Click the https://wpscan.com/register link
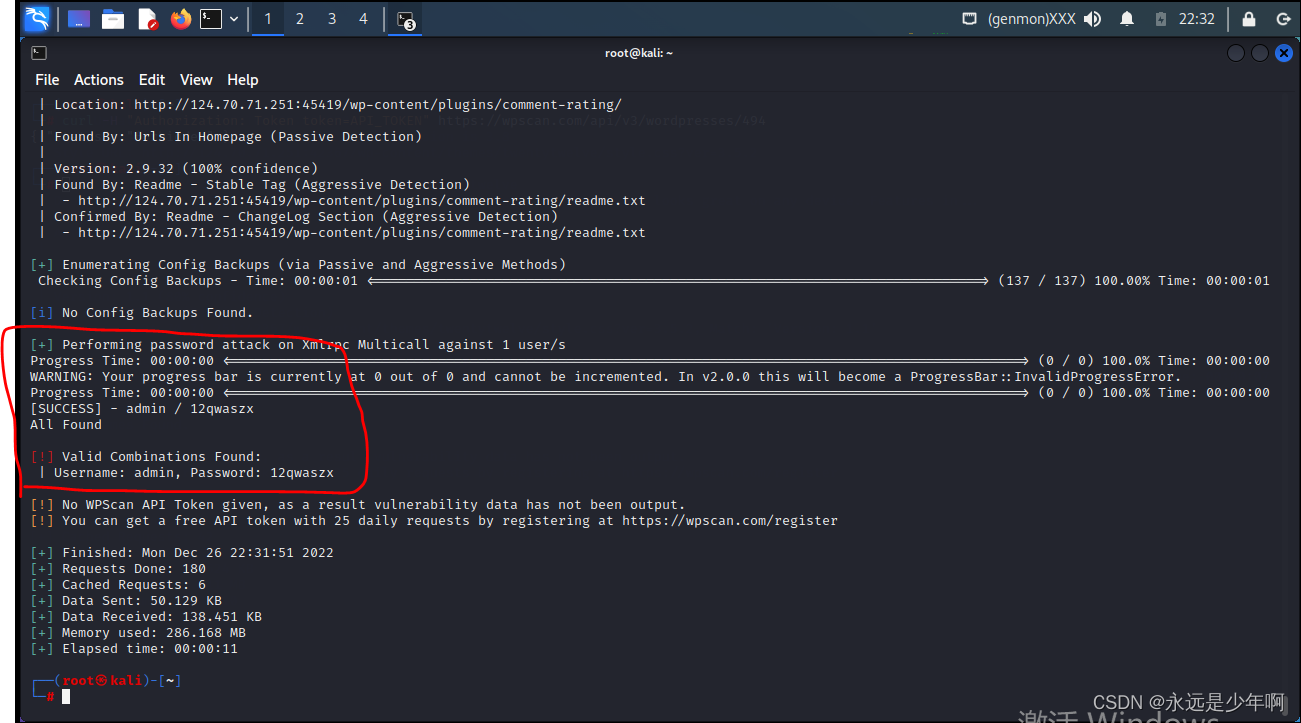Screen dimensions: 1301x723 [x=730, y=521]
